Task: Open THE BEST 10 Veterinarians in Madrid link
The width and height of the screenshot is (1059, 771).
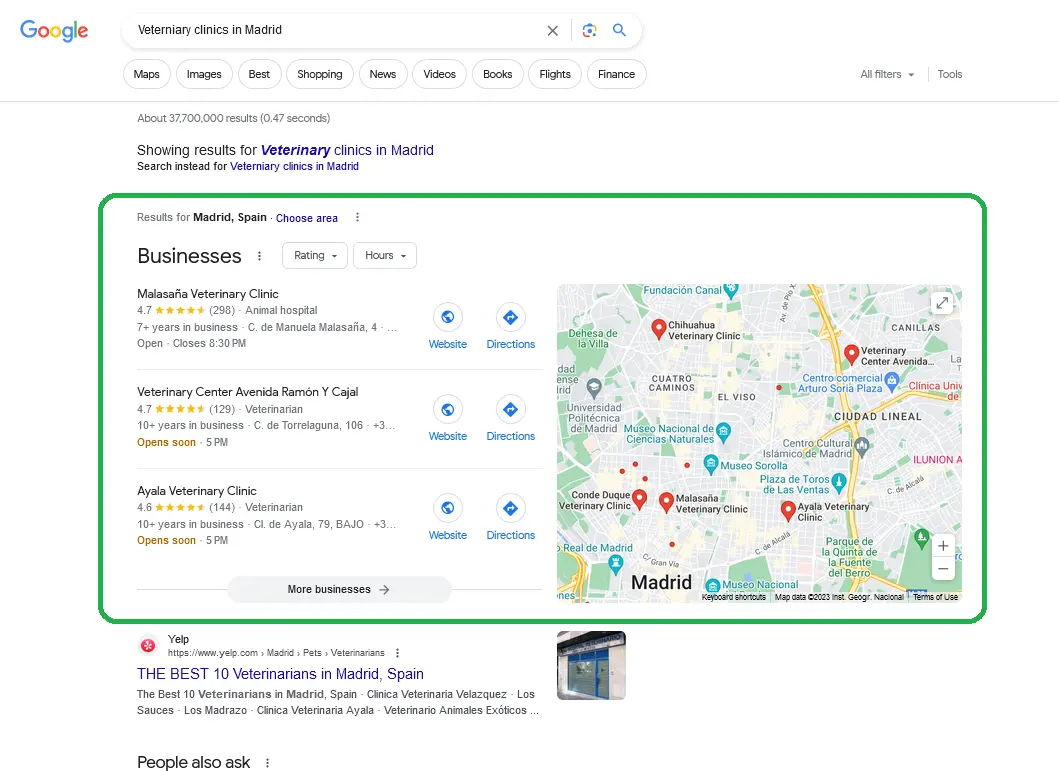Action: (280, 674)
